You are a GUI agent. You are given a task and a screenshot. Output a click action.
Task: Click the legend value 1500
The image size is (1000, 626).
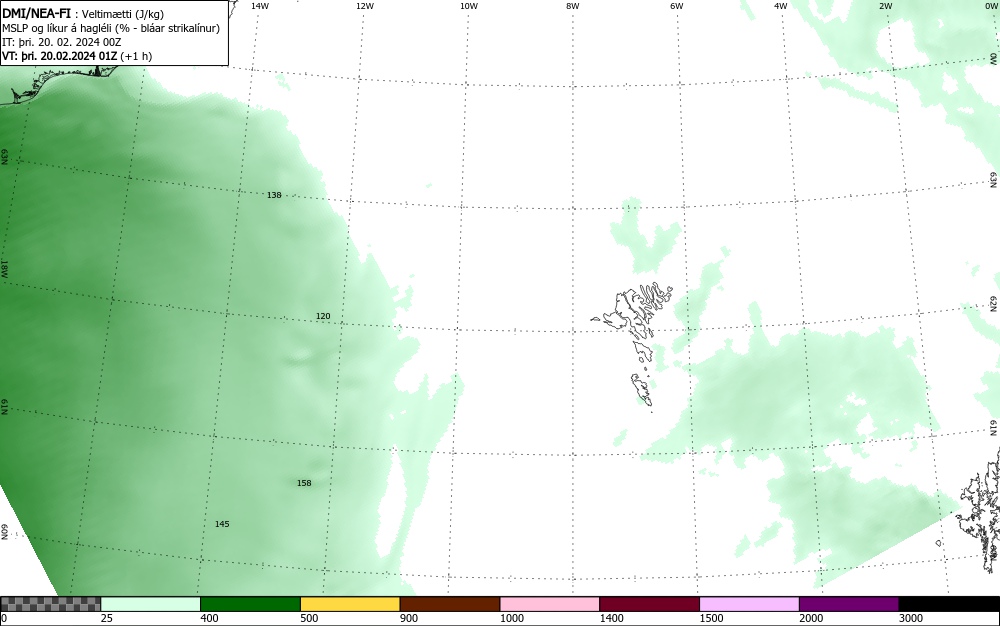point(711,618)
